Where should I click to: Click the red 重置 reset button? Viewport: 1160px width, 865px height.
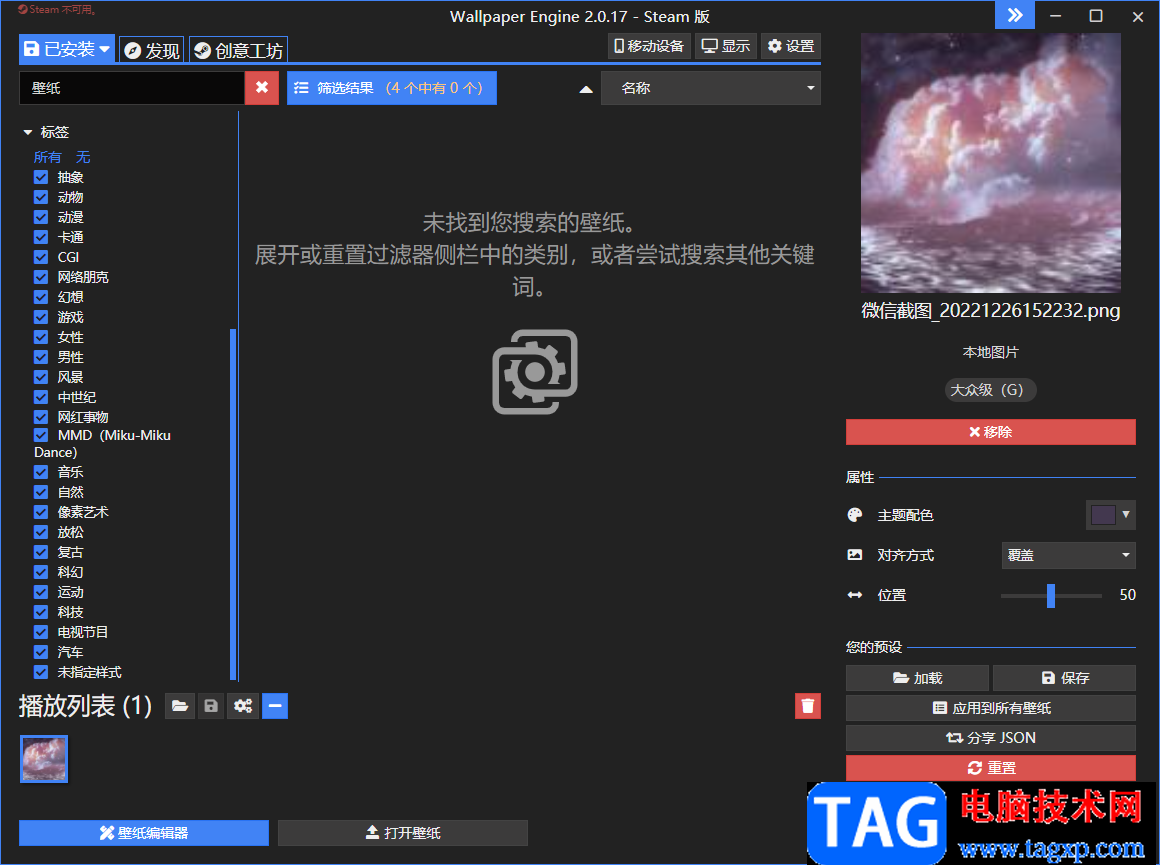point(991,768)
